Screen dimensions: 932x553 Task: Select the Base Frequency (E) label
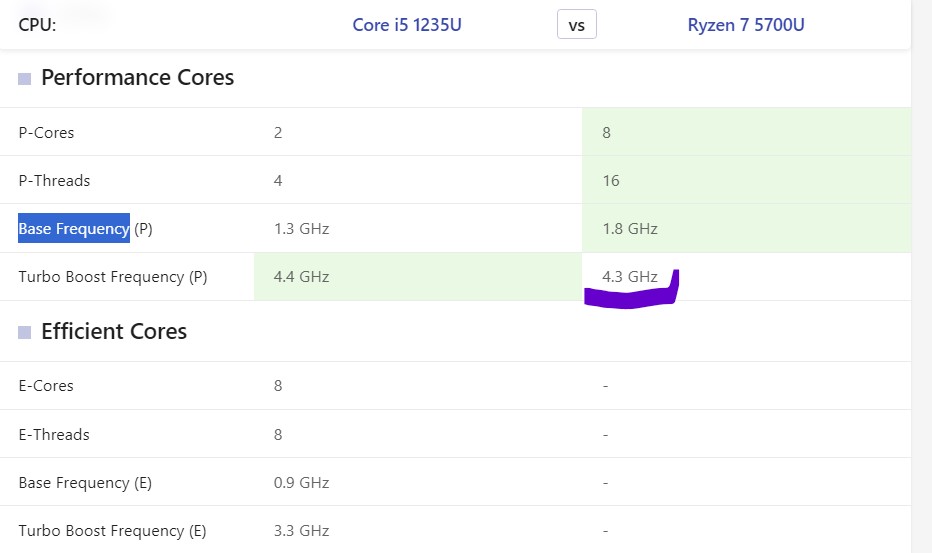point(85,483)
